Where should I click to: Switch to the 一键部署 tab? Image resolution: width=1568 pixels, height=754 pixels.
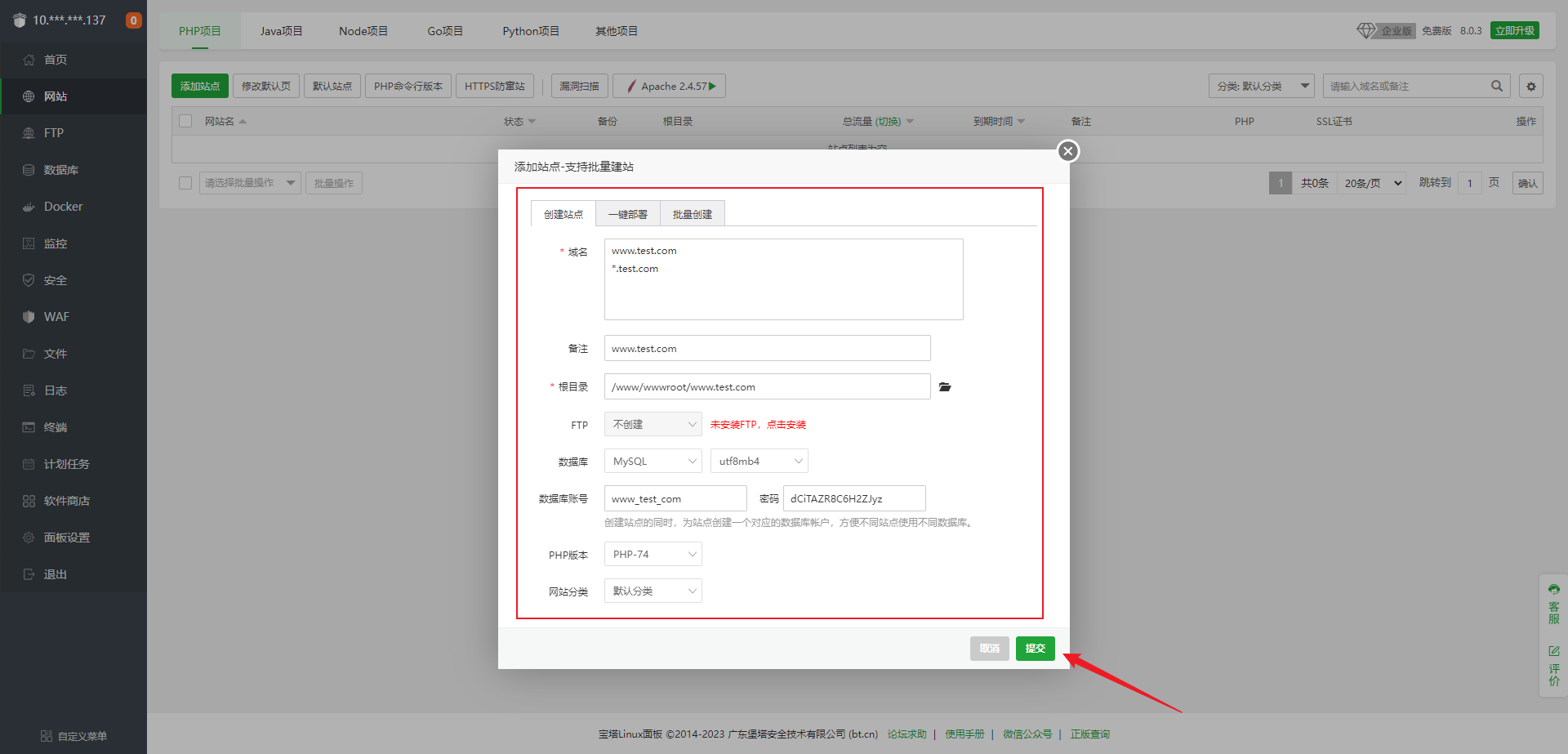(628, 214)
